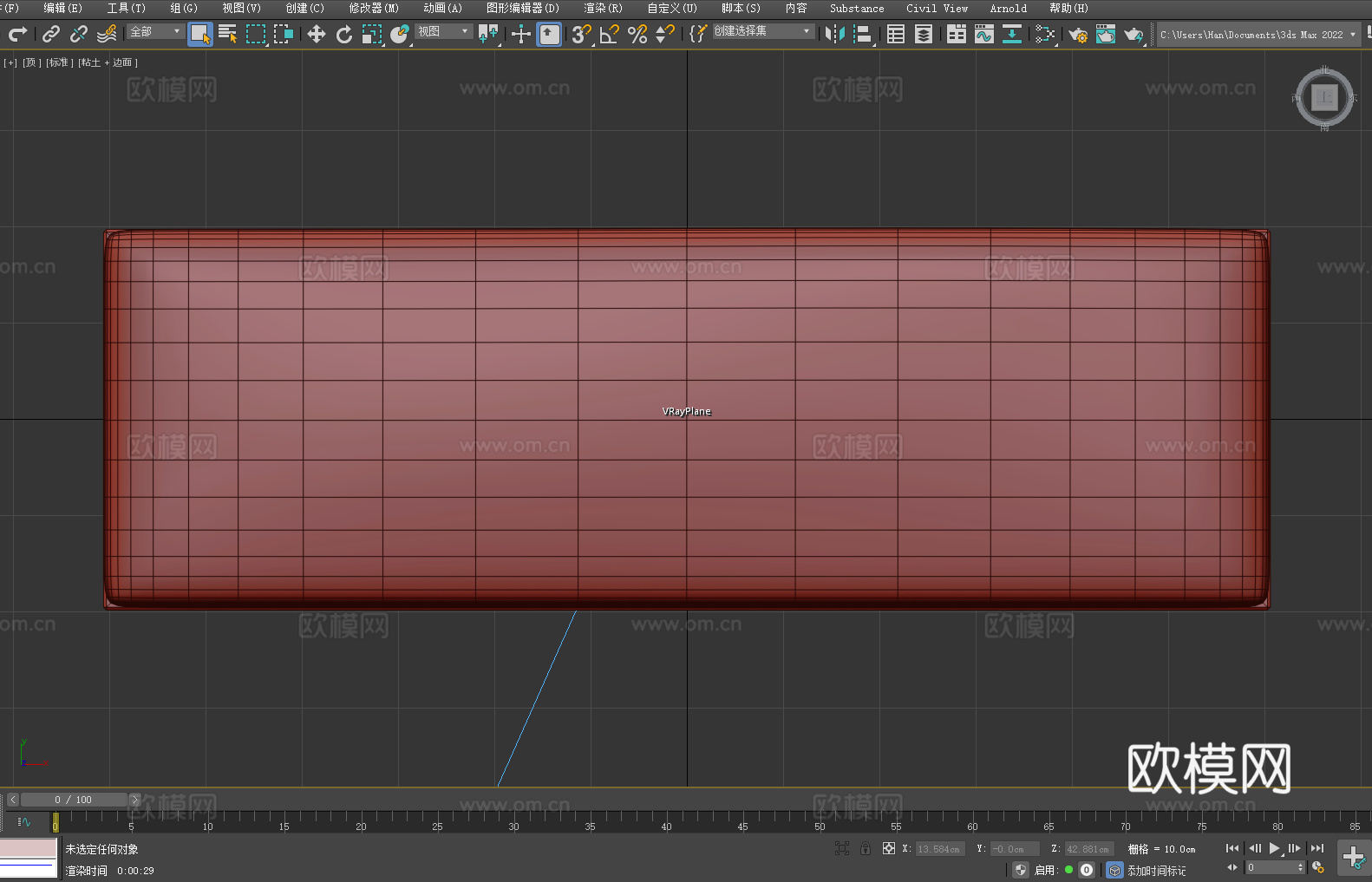Go to start of animation
Image resolution: width=1372 pixels, height=882 pixels.
(1232, 848)
